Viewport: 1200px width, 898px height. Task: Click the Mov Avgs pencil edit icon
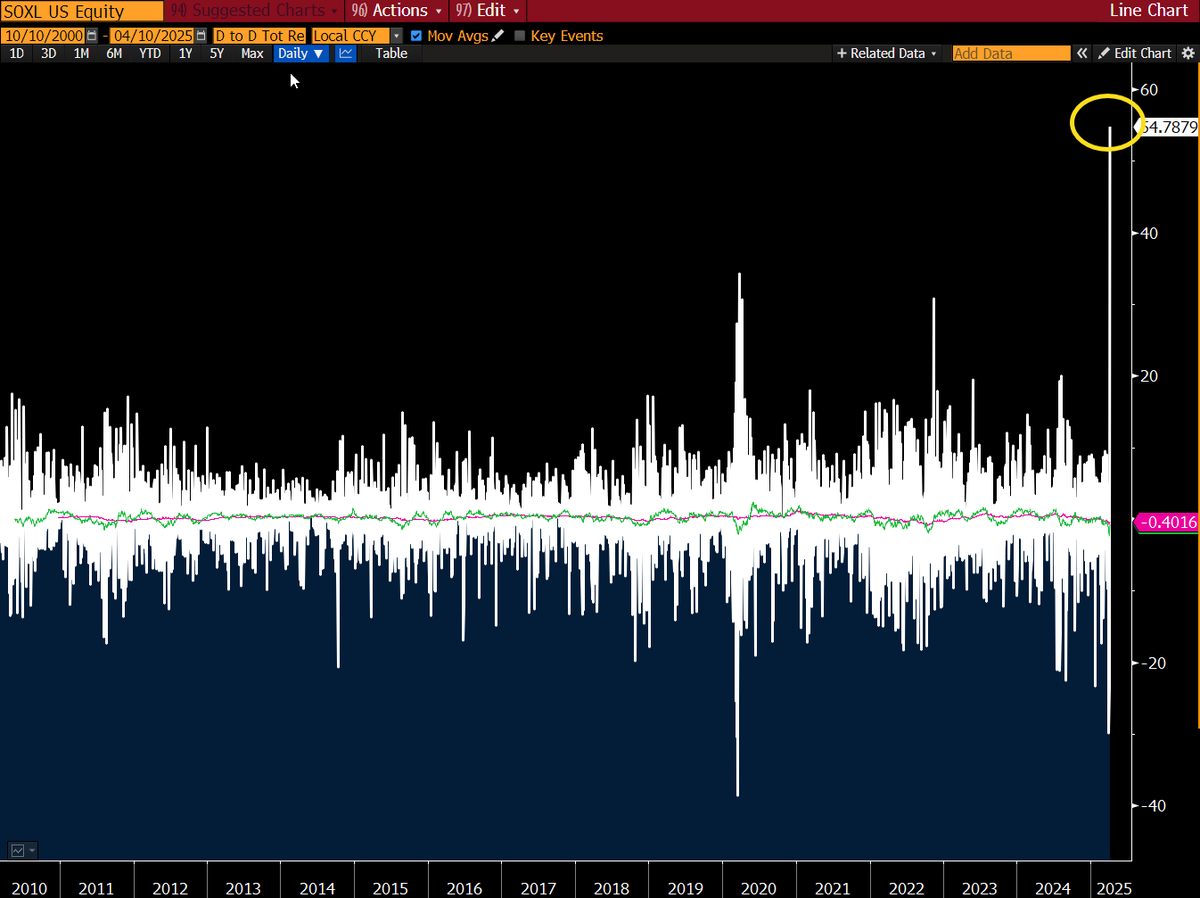pos(498,36)
